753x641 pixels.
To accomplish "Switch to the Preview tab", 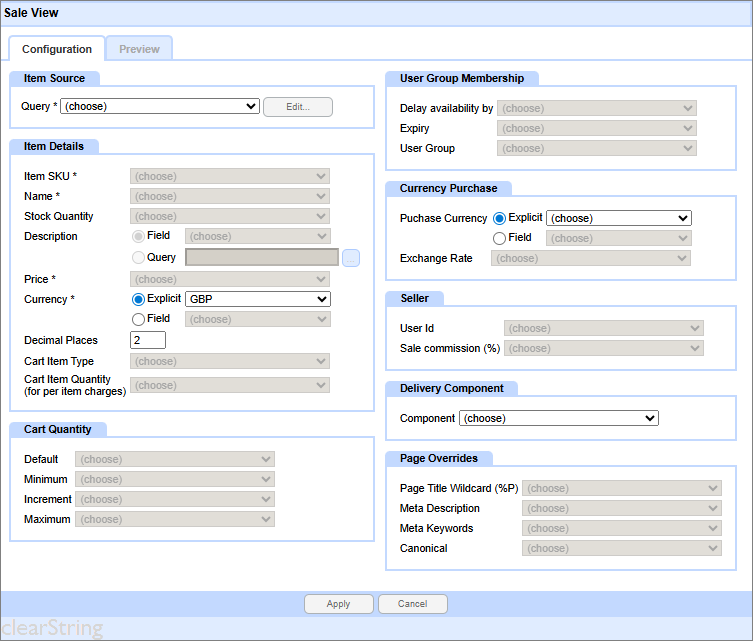I will click(139, 49).
